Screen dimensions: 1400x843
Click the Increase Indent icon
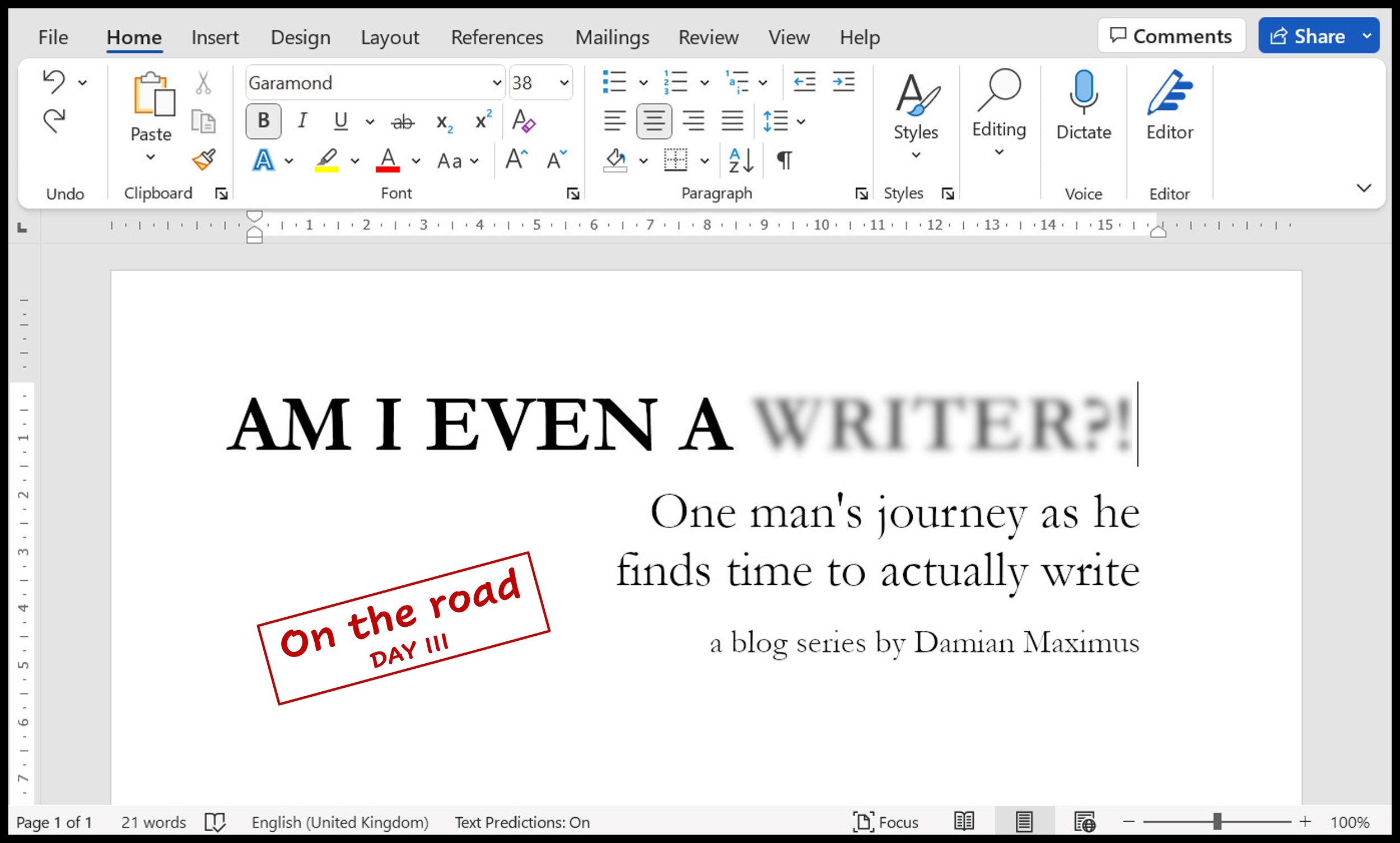click(843, 82)
